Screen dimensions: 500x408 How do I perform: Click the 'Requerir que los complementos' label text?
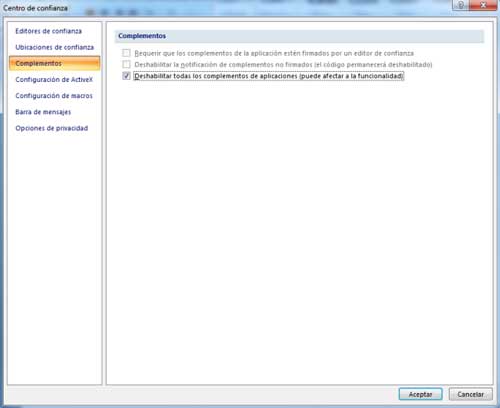(x=274, y=53)
